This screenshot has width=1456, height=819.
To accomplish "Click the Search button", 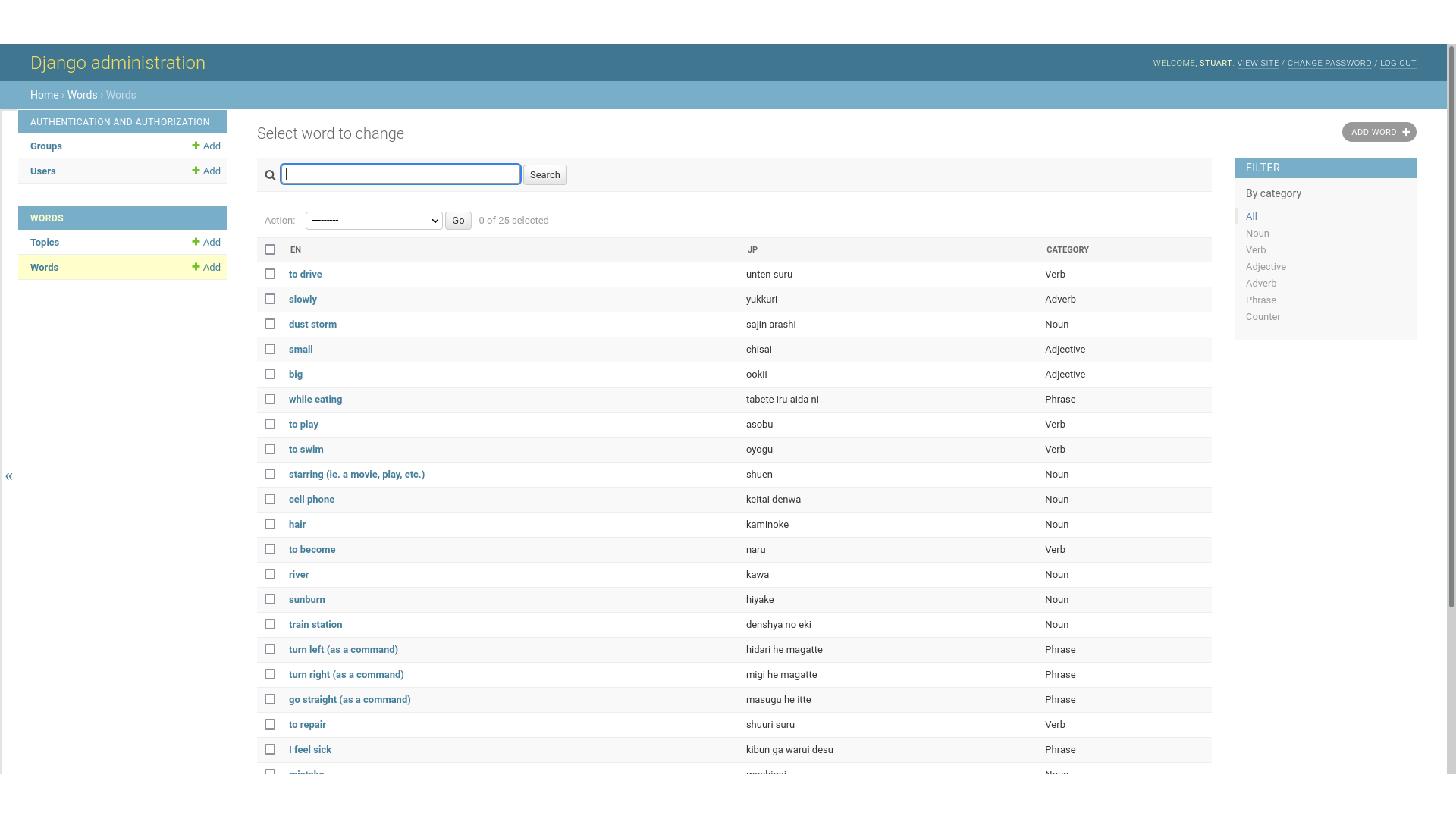I will (544, 175).
